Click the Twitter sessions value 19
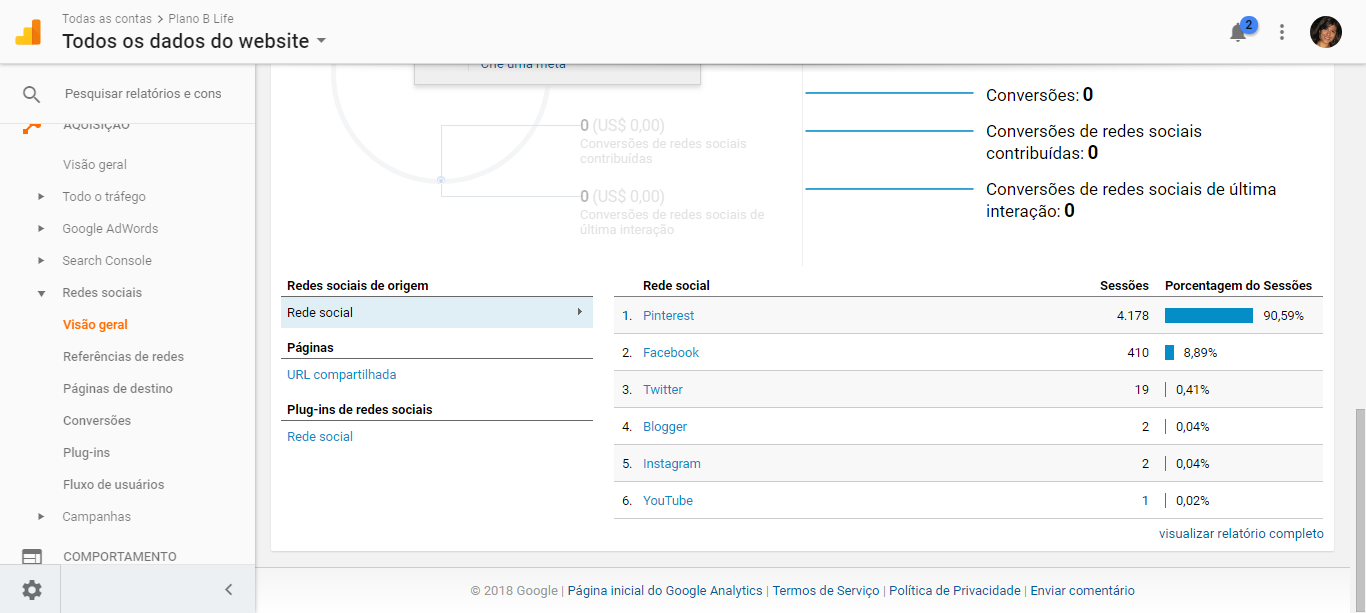Viewport: 1366px width, 613px height. (x=1142, y=390)
